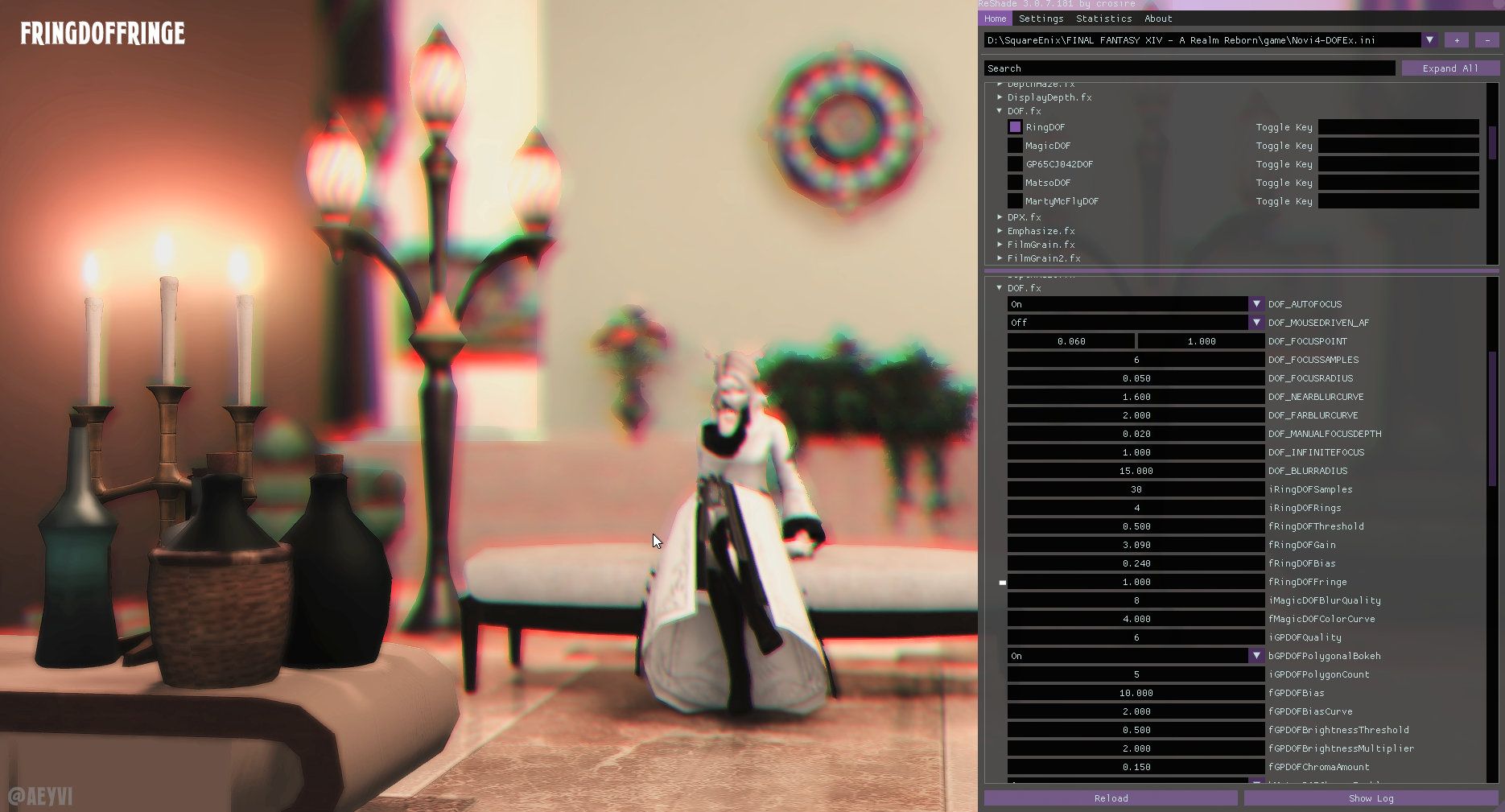
Task: Click the Show Log button
Action: click(x=1371, y=798)
